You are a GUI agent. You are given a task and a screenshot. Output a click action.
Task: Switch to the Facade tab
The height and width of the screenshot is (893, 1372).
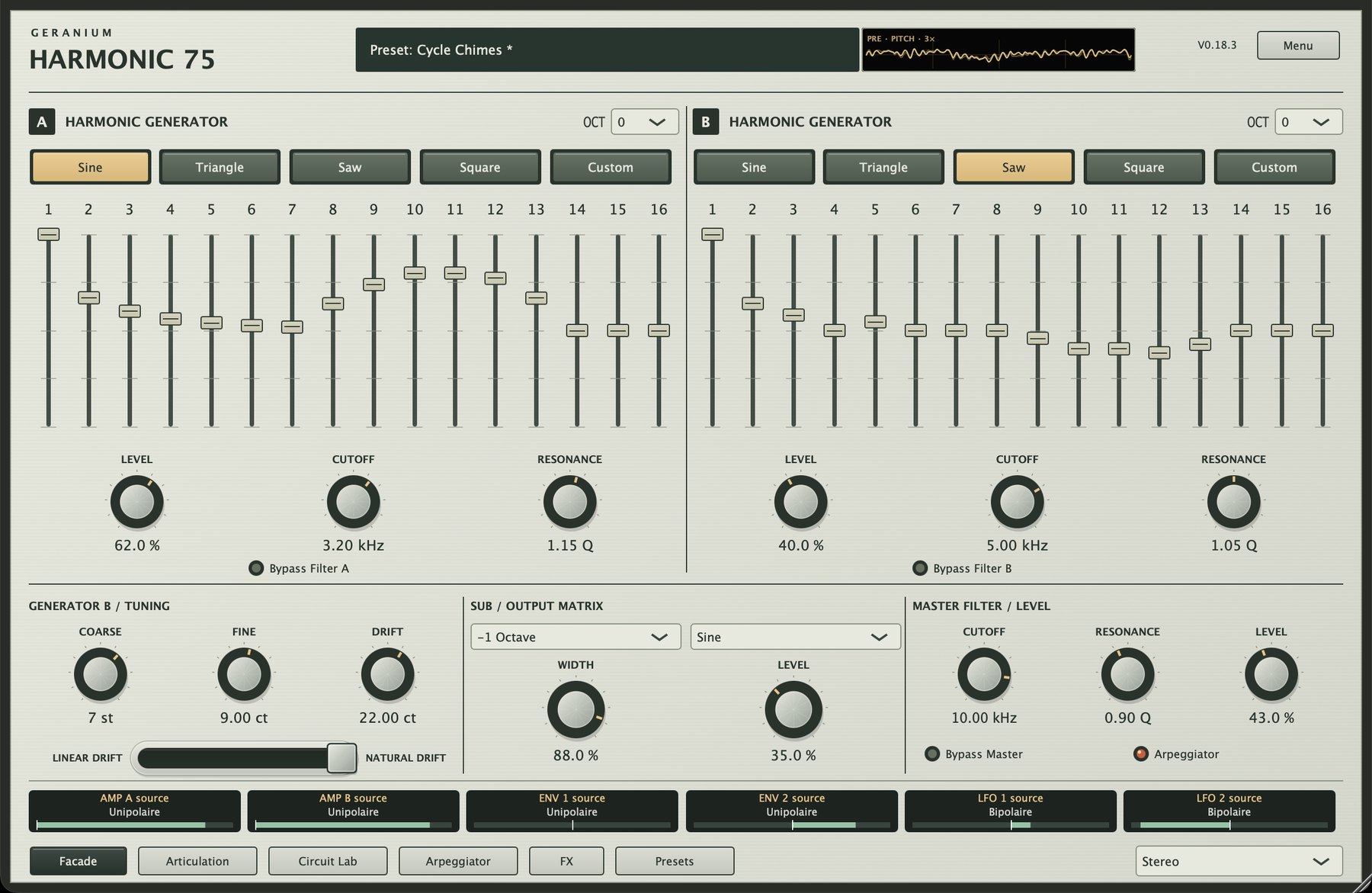[x=79, y=861]
